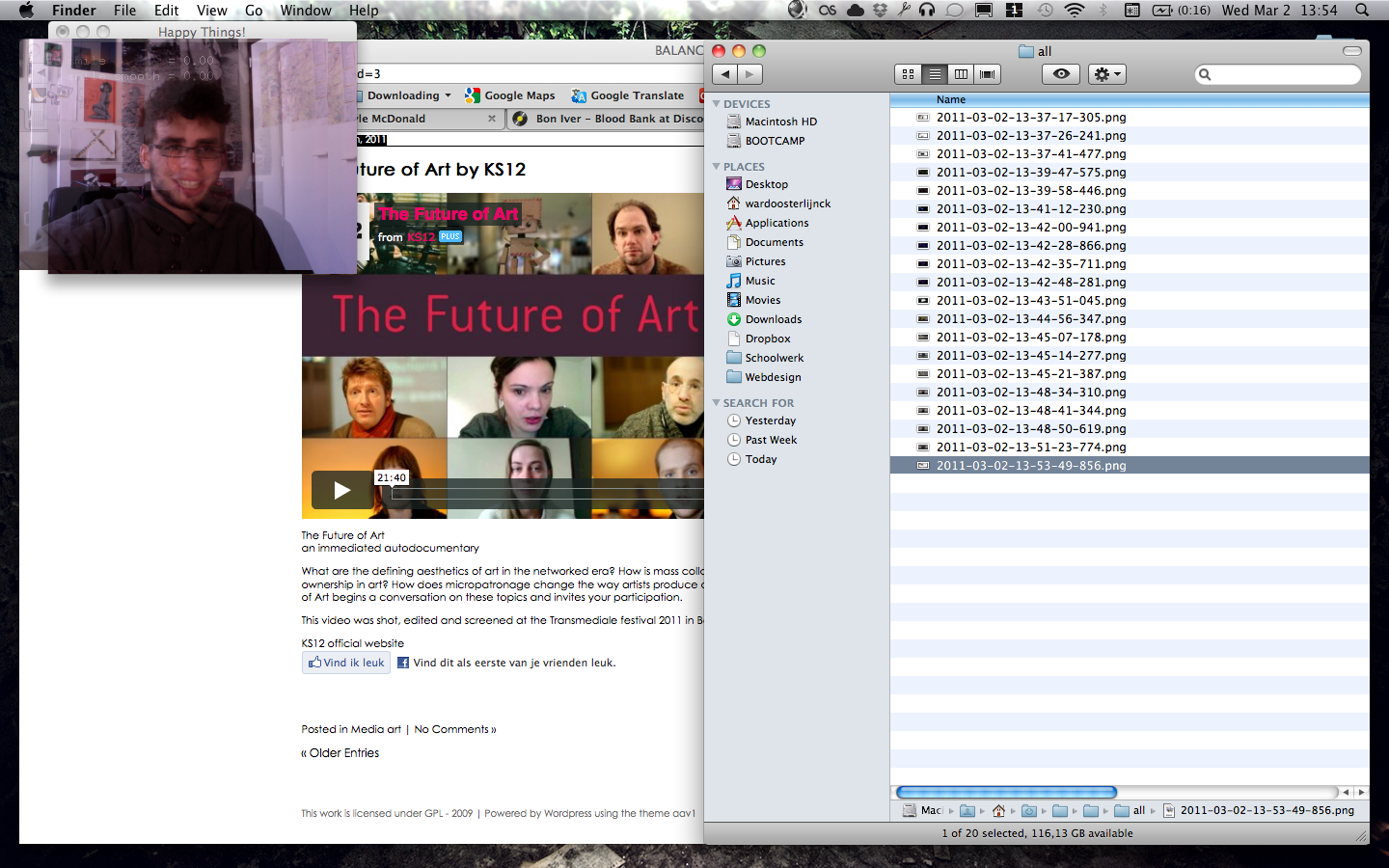Collapse the DEVICES sidebar section
The height and width of the screenshot is (868, 1389).
pos(717,104)
